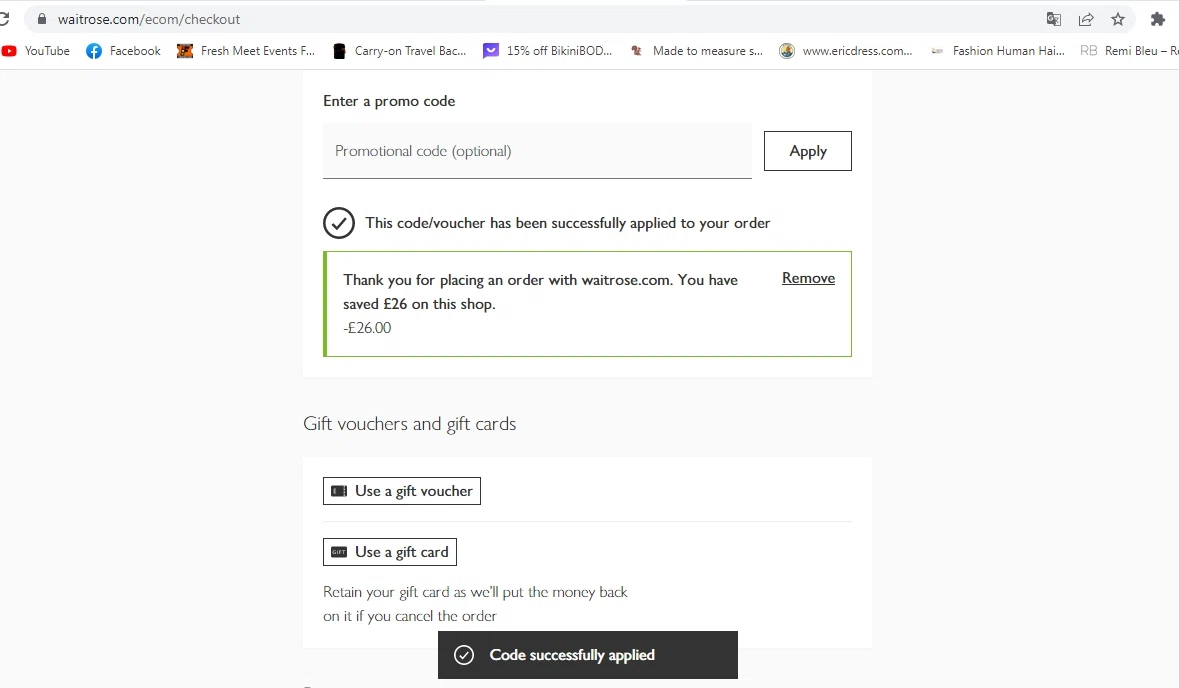
Task: Click the translate page icon
Action: pos(1054,19)
